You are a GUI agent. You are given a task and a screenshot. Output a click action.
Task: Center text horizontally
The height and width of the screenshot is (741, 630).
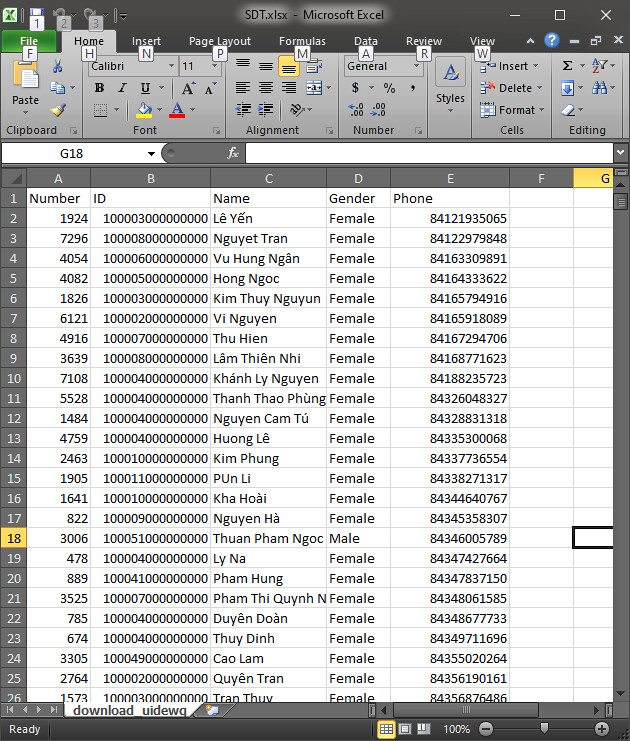pyautogui.click(x=266, y=88)
